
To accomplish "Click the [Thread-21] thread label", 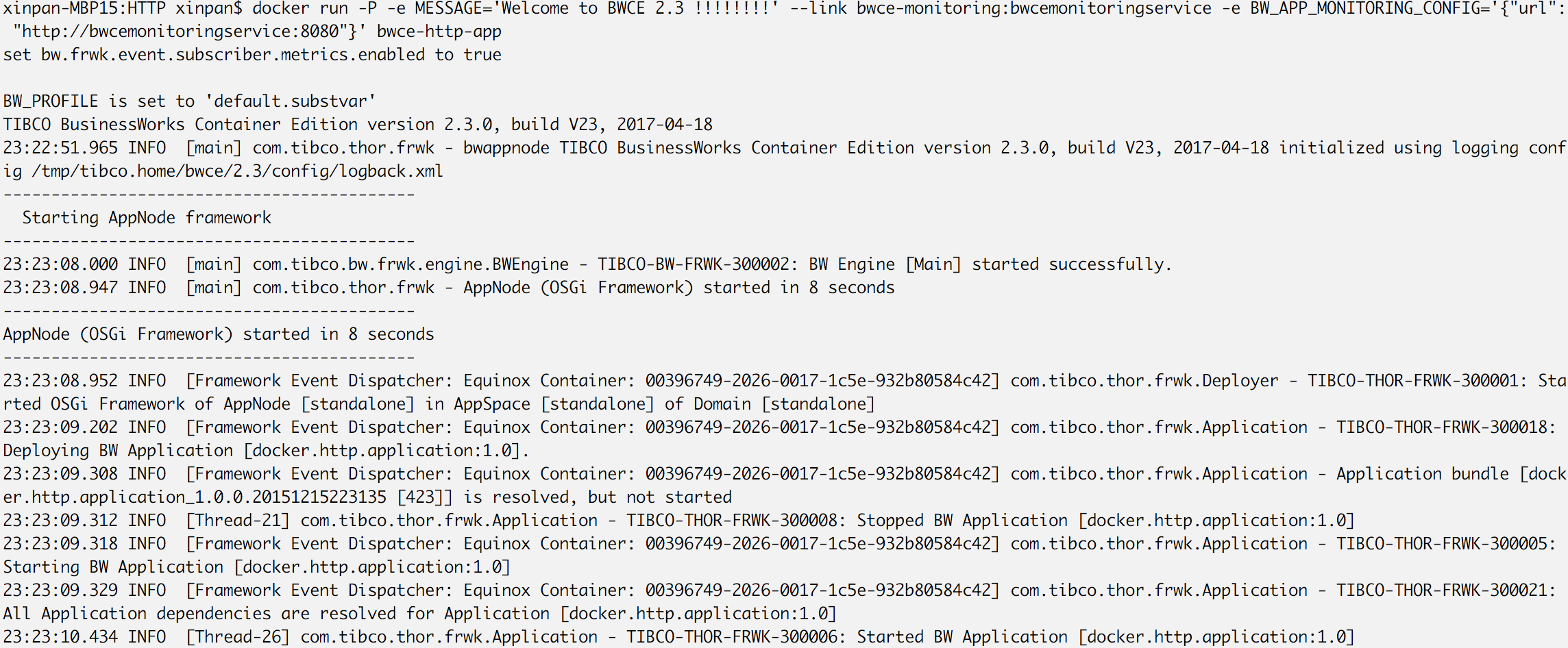I will (x=238, y=521).
